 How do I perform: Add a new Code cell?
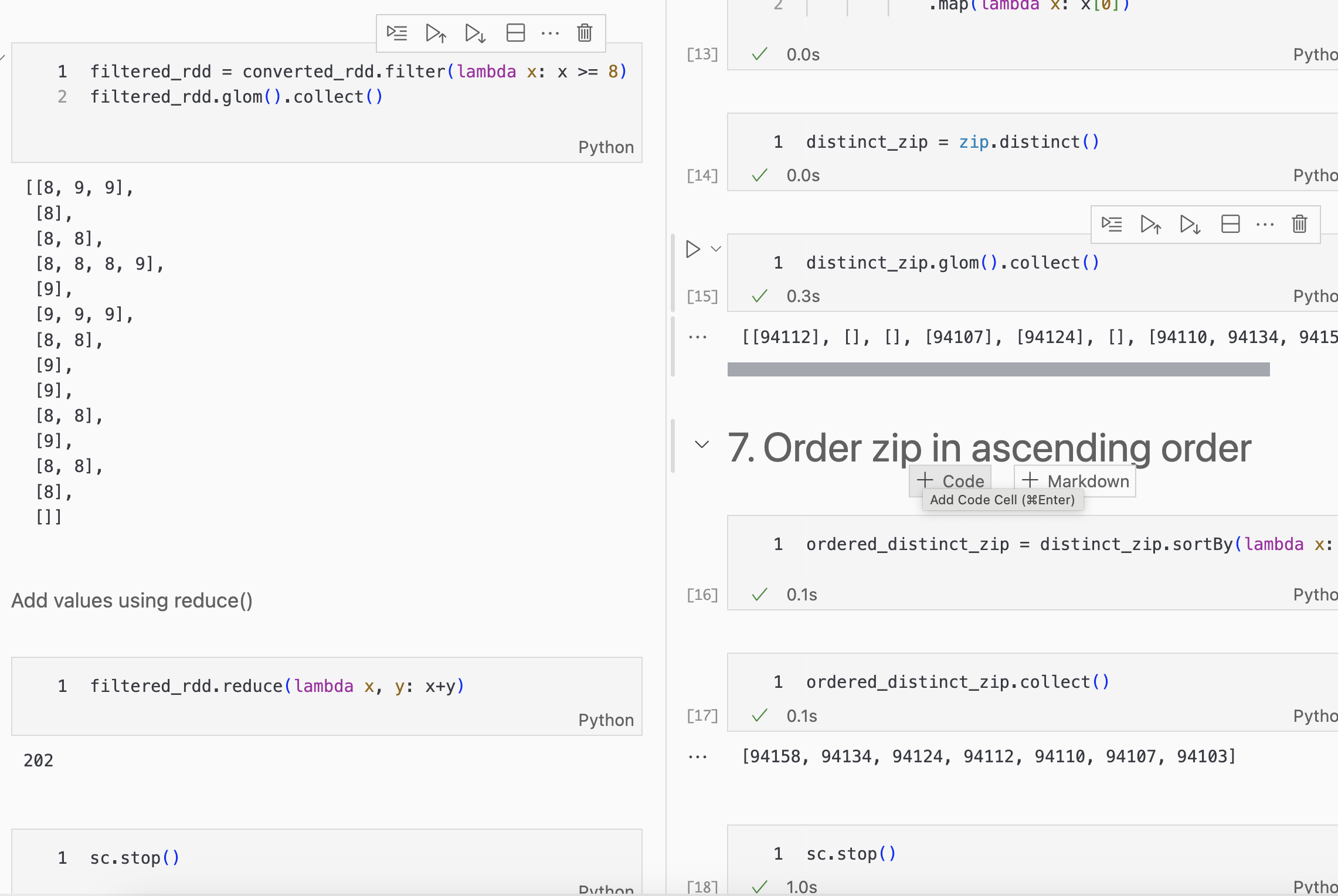coord(950,481)
